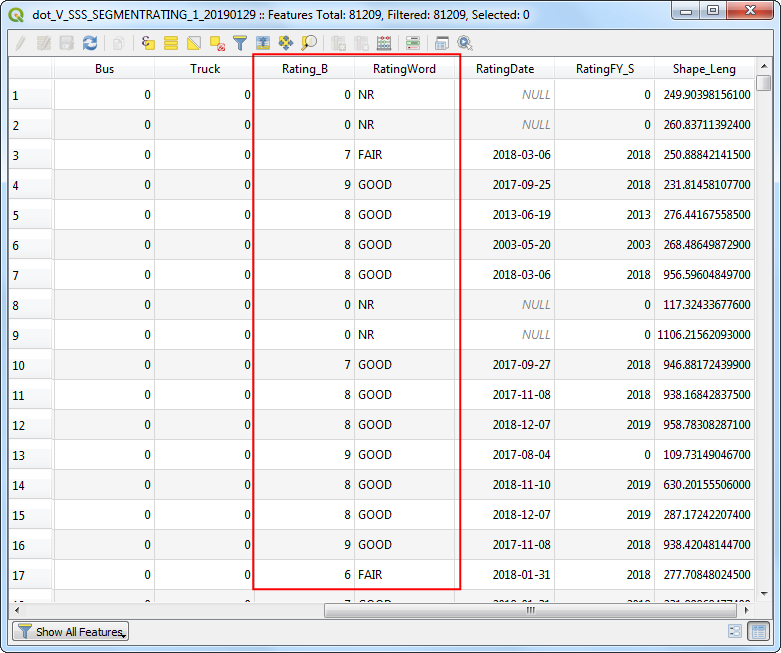Select all features in table
The width and height of the screenshot is (781, 653).
click(x=171, y=43)
